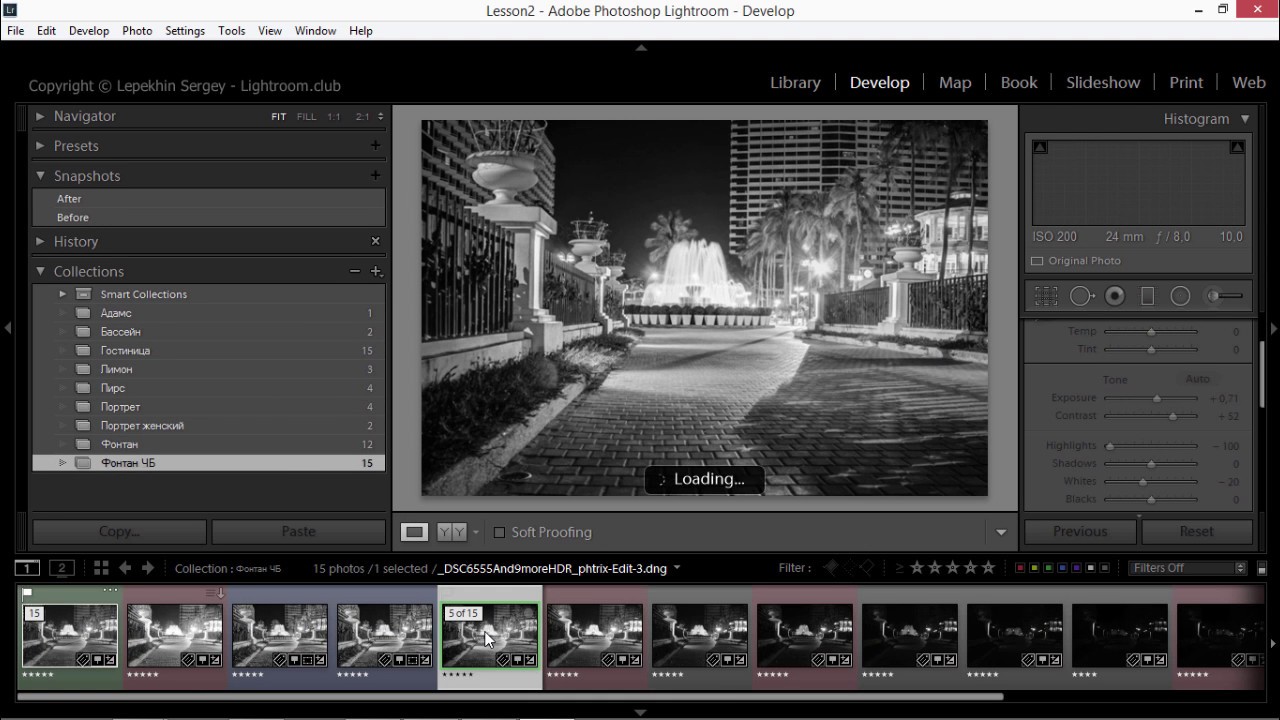Activate the Red Eye Correction tool
The image size is (1280, 720).
(1115, 296)
